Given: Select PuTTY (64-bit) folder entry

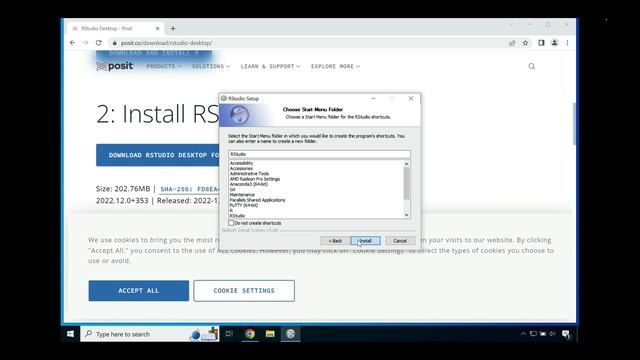Looking at the screenshot, I should click(x=243, y=206).
